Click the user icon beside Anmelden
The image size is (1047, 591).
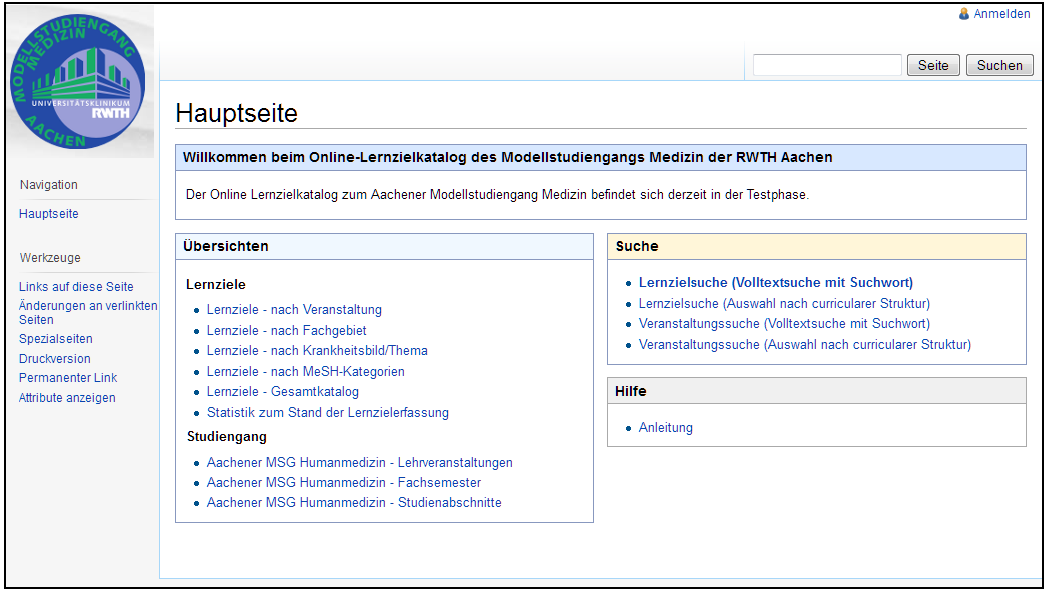[964, 14]
